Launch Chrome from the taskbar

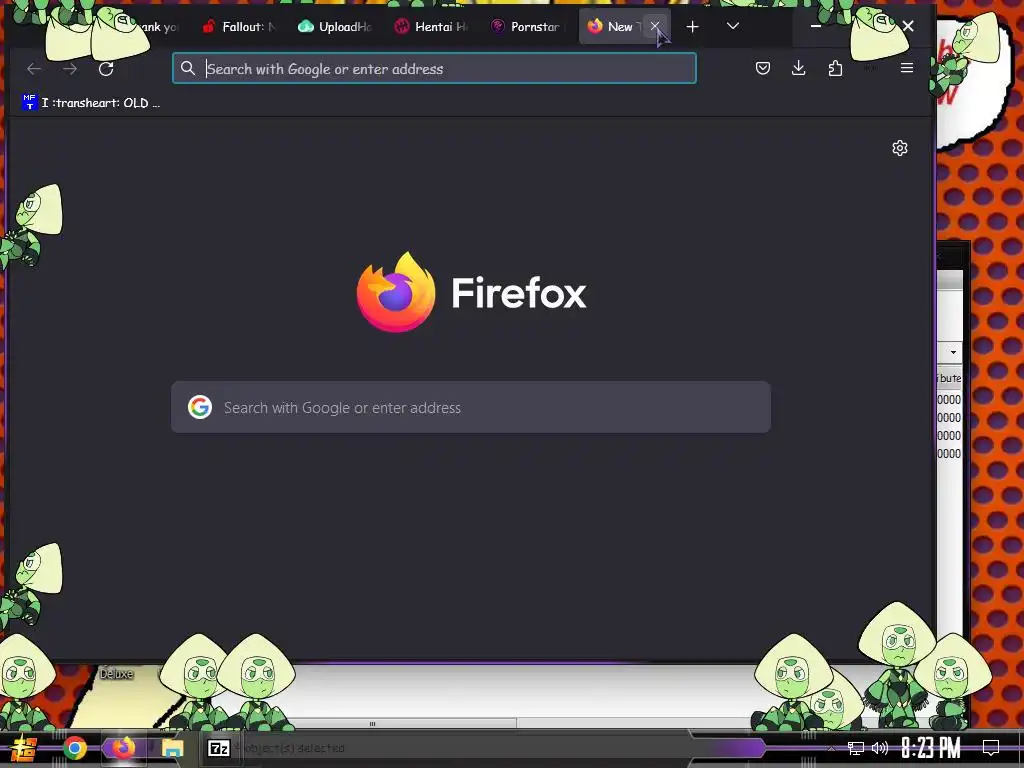pos(74,748)
